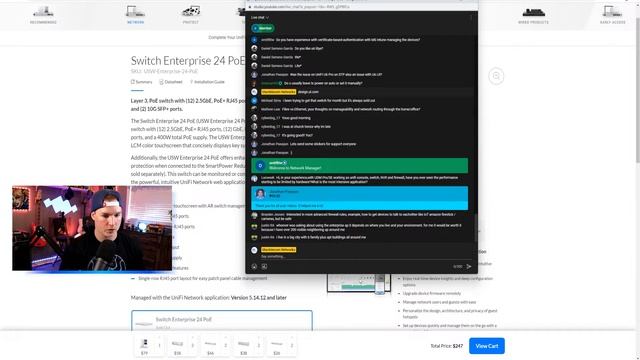
Task: Click the 0/200 character counter in chat
Action: pyautogui.click(x=458, y=267)
